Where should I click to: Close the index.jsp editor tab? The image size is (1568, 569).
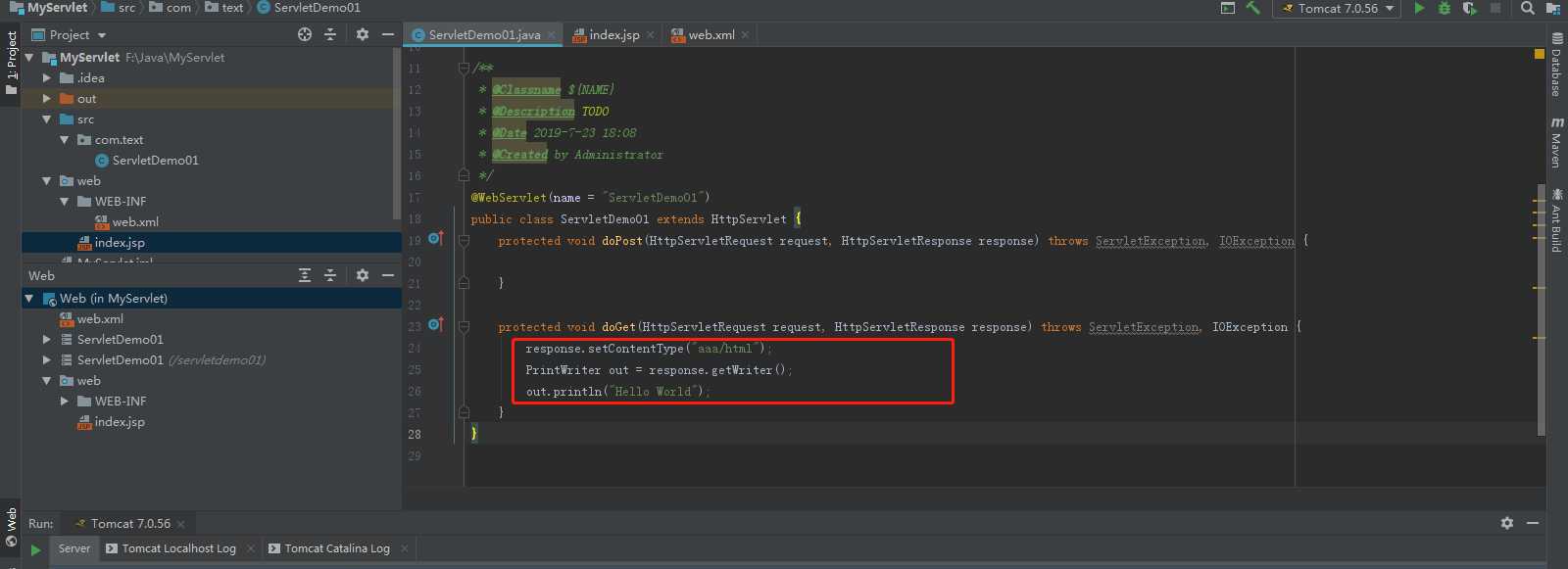point(651,35)
